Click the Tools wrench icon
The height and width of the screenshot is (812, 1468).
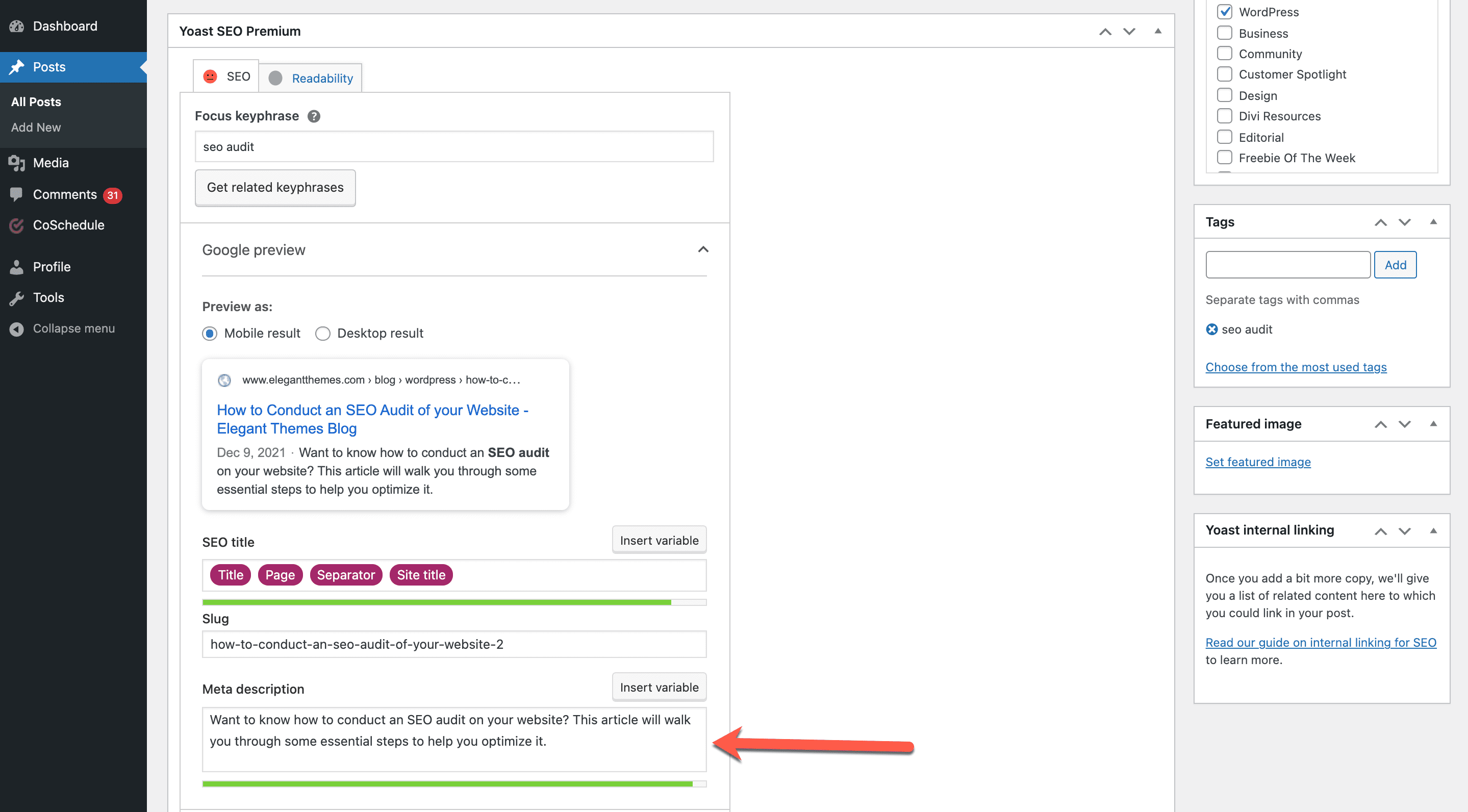[16, 297]
